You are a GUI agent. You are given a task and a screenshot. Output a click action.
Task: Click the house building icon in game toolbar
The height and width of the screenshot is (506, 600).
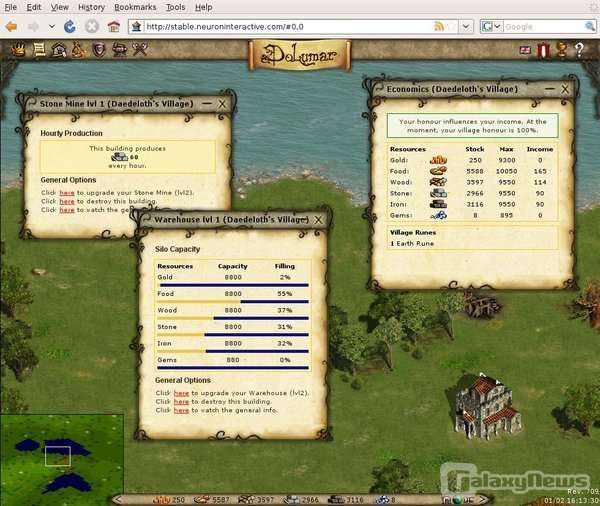tap(59, 50)
